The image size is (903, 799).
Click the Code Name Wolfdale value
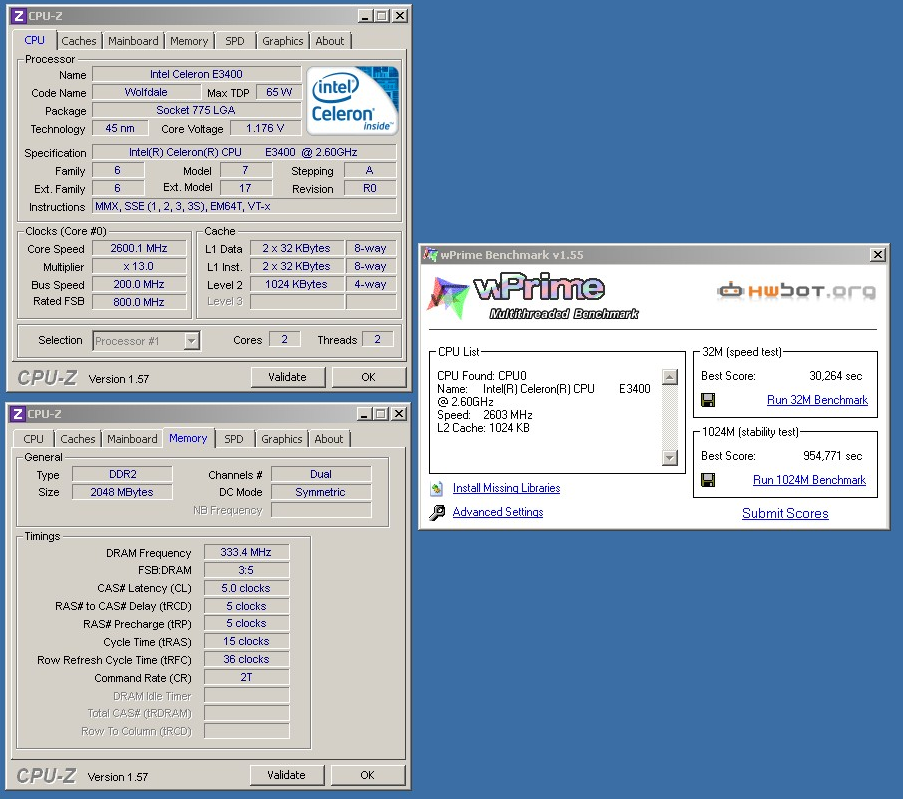[x=146, y=92]
